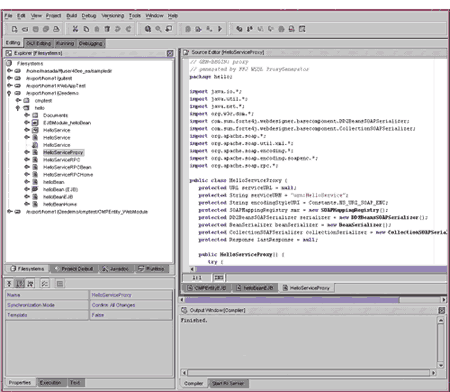Click the source editor horizontal scrollbar
Image resolution: width=450 pixels, height=392 pixels.
pyautogui.click(x=320, y=269)
